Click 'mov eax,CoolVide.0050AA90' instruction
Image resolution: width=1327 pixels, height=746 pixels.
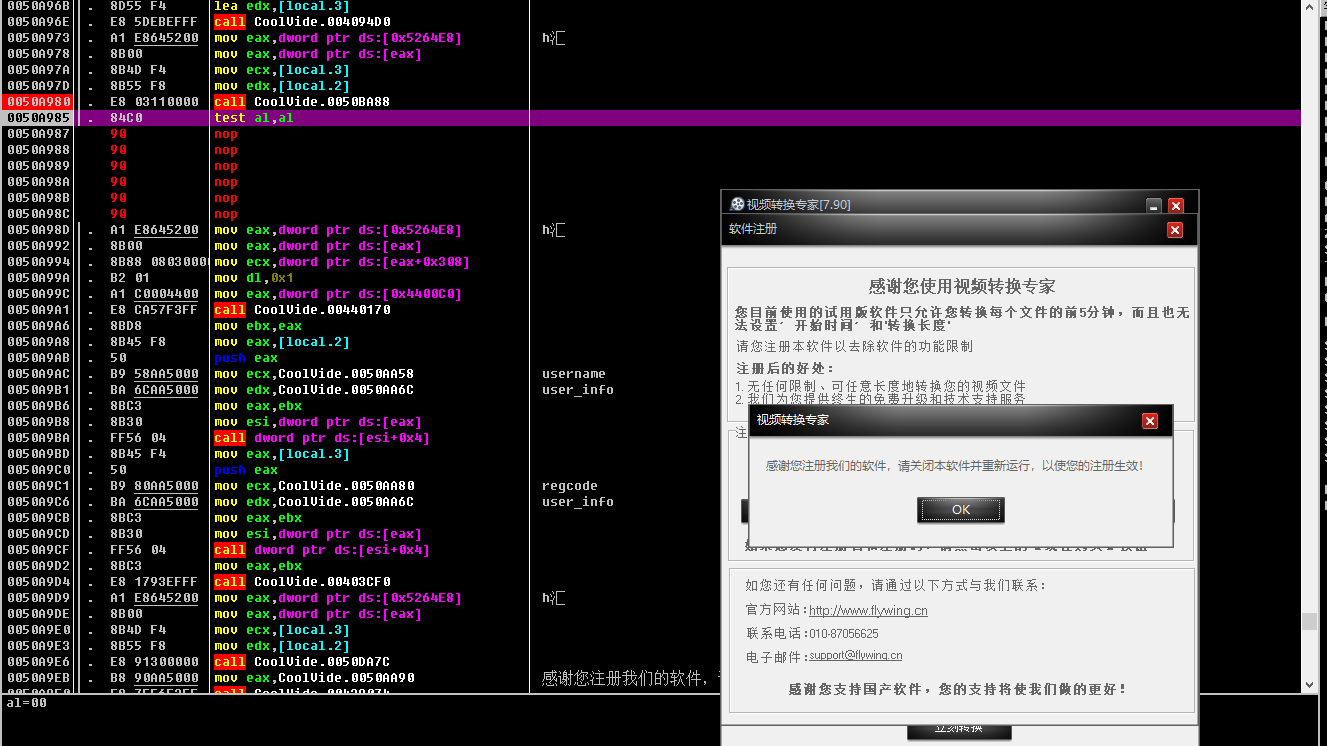coord(314,678)
